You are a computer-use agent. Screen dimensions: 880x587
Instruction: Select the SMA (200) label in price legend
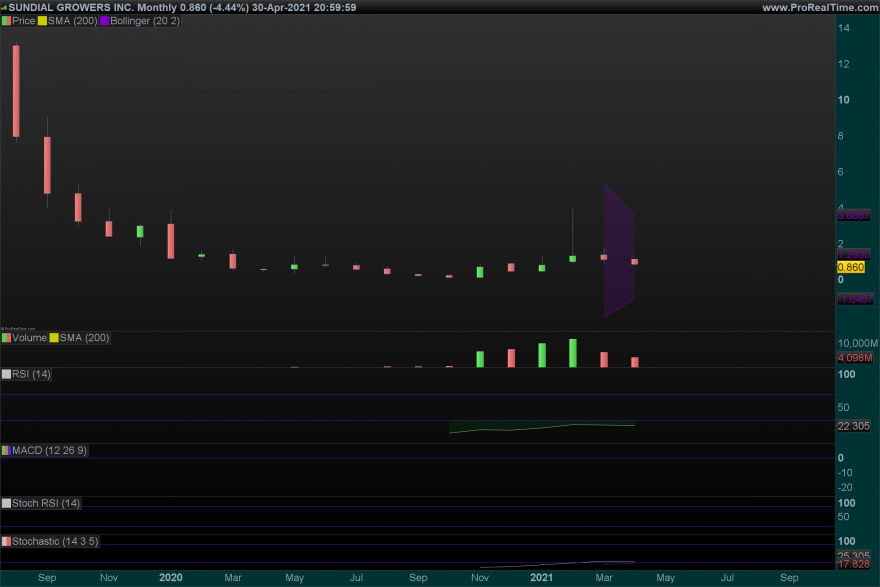click(72, 21)
